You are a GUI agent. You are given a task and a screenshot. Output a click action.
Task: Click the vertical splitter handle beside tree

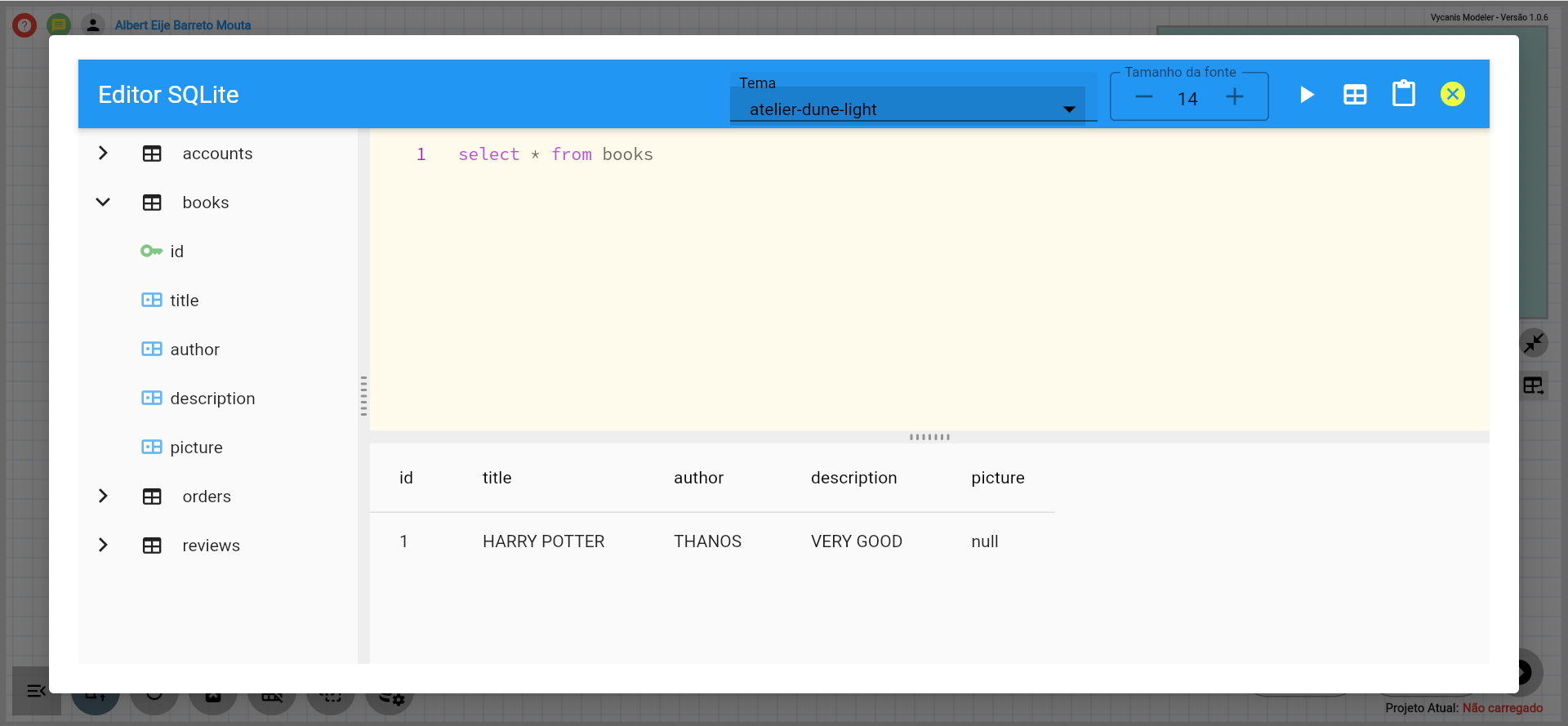(363, 396)
